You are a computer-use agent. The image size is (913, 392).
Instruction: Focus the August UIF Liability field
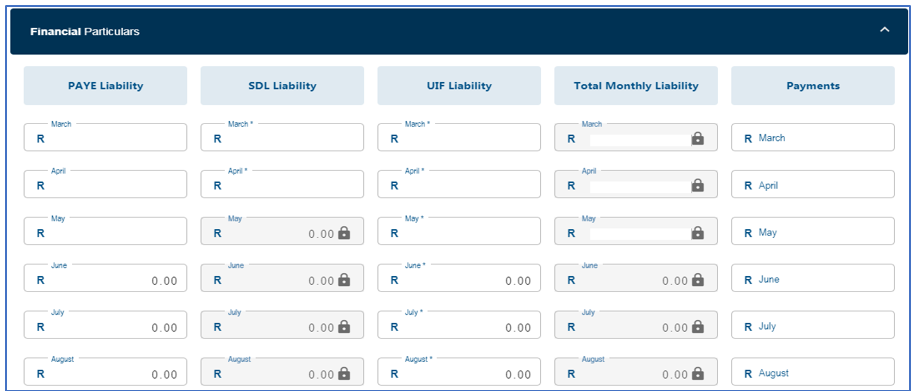[x=459, y=372]
